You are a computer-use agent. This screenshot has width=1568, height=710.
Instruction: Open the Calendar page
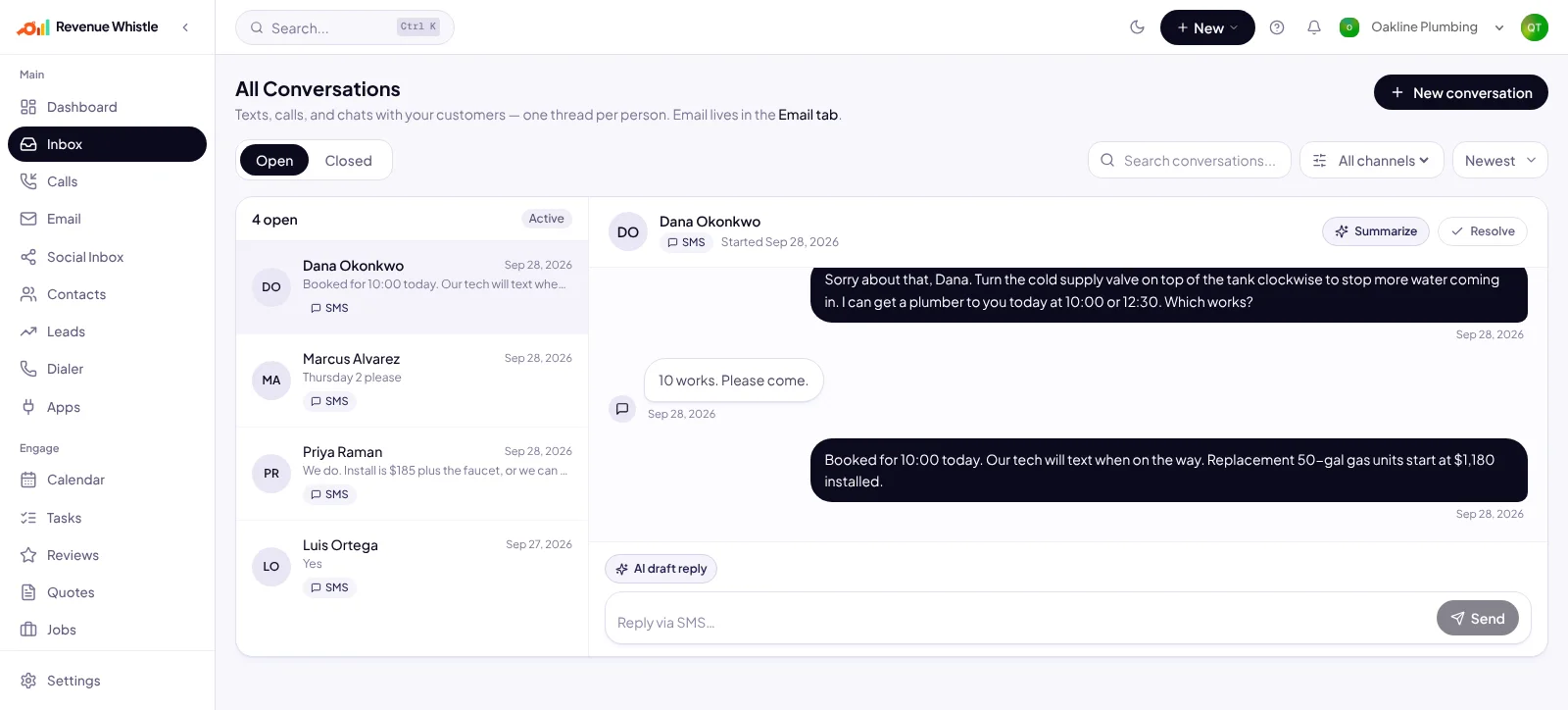click(x=108, y=480)
